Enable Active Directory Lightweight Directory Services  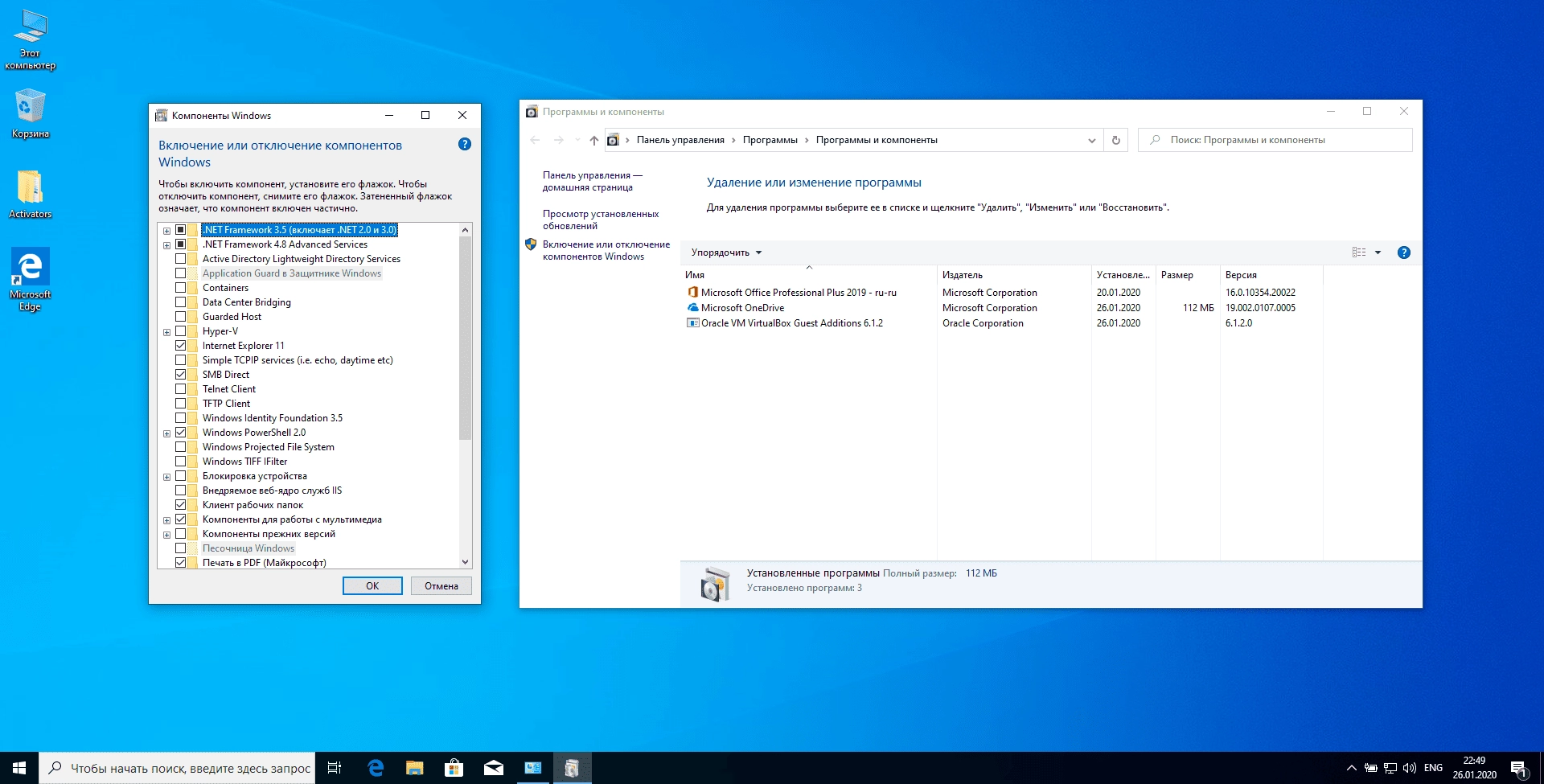click(x=181, y=259)
